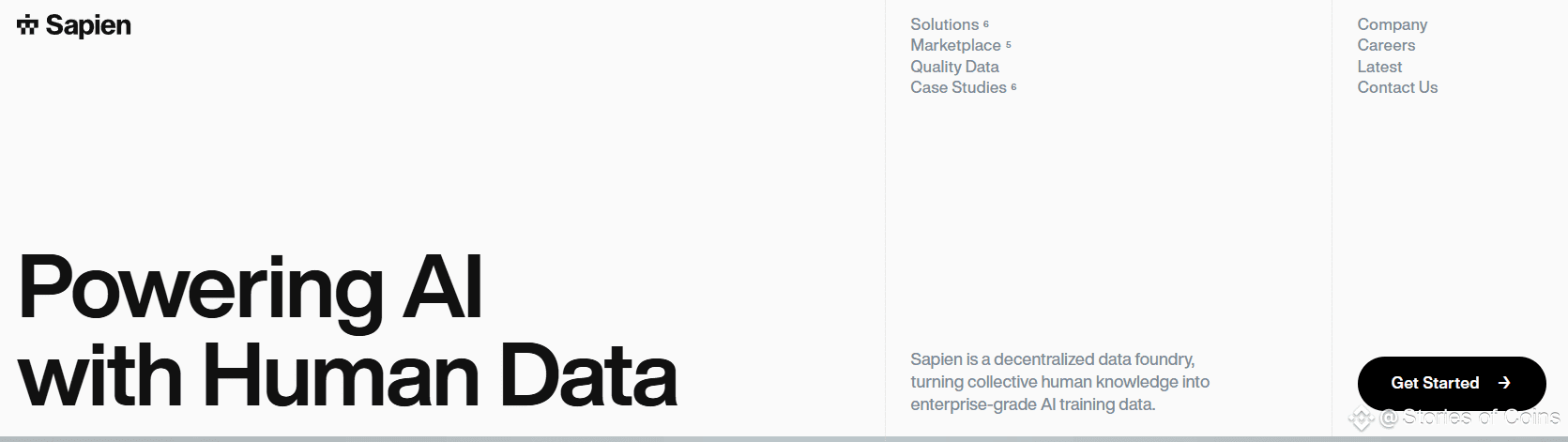Open the Marketplace menu item
Screen dimensions: 1568x442
coord(955,45)
